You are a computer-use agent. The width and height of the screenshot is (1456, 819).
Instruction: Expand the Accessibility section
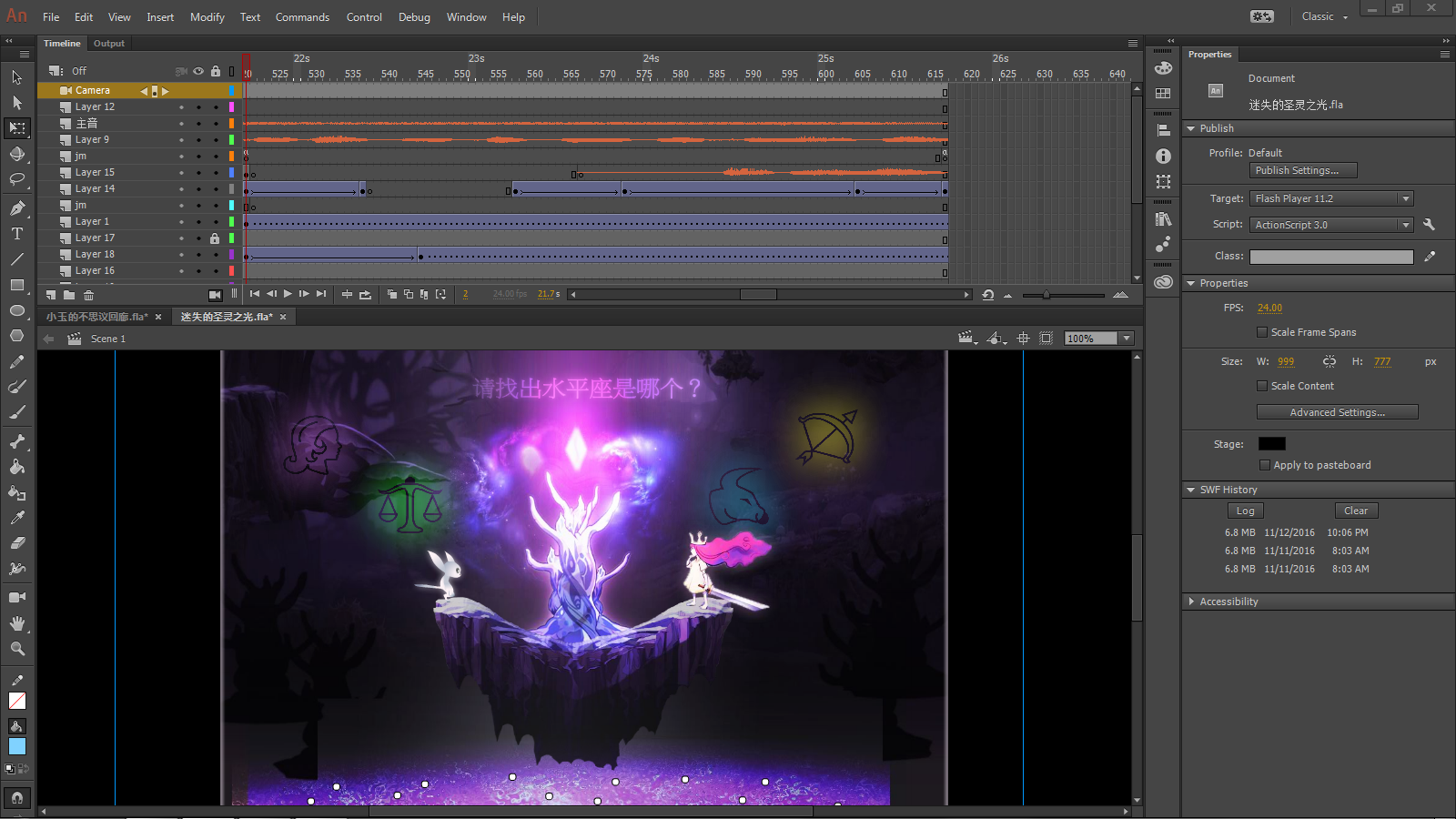pyautogui.click(x=1191, y=602)
